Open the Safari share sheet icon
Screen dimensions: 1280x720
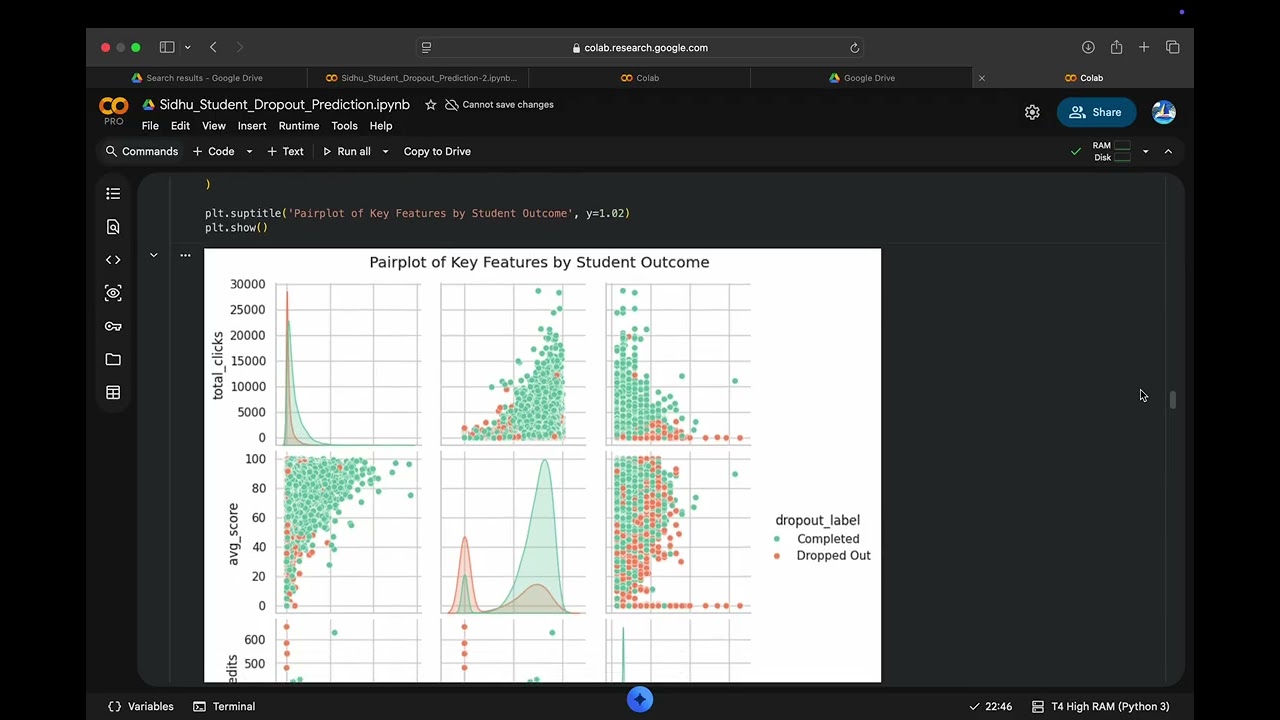coord(1116,47)
